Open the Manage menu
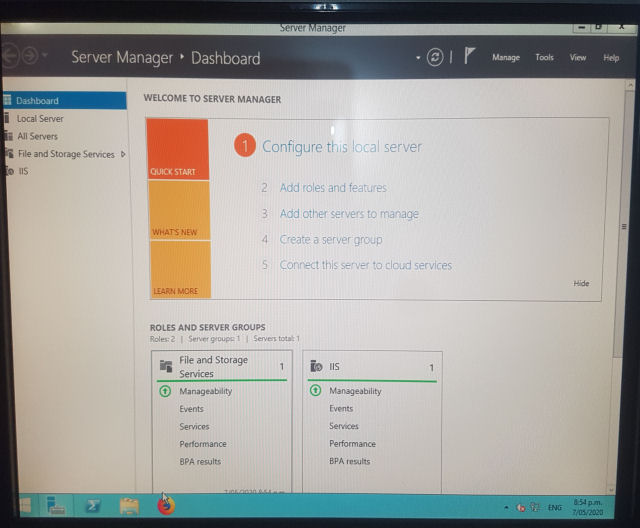The width and height of the screenshot is (640, 528). pos(506,58)
